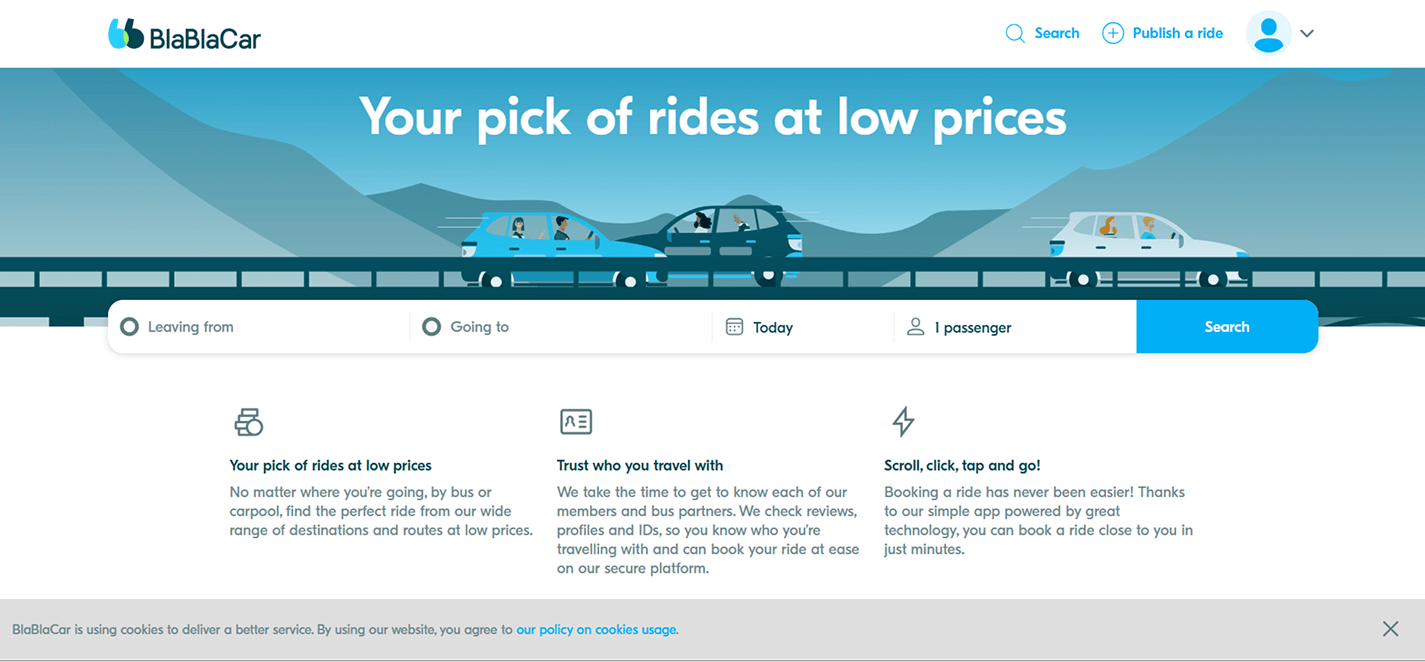This screenshot has width=1425, height=662.
Task: Select the Search menu item in header
Action: [1056, 33]
